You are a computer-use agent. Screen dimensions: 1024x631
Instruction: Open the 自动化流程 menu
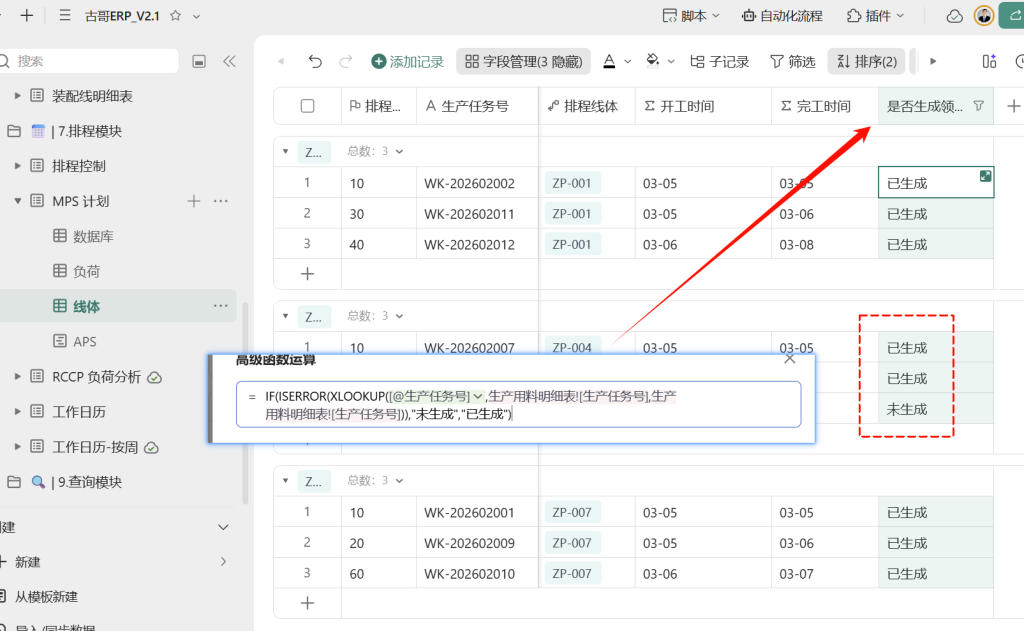(x=782, y=16)
